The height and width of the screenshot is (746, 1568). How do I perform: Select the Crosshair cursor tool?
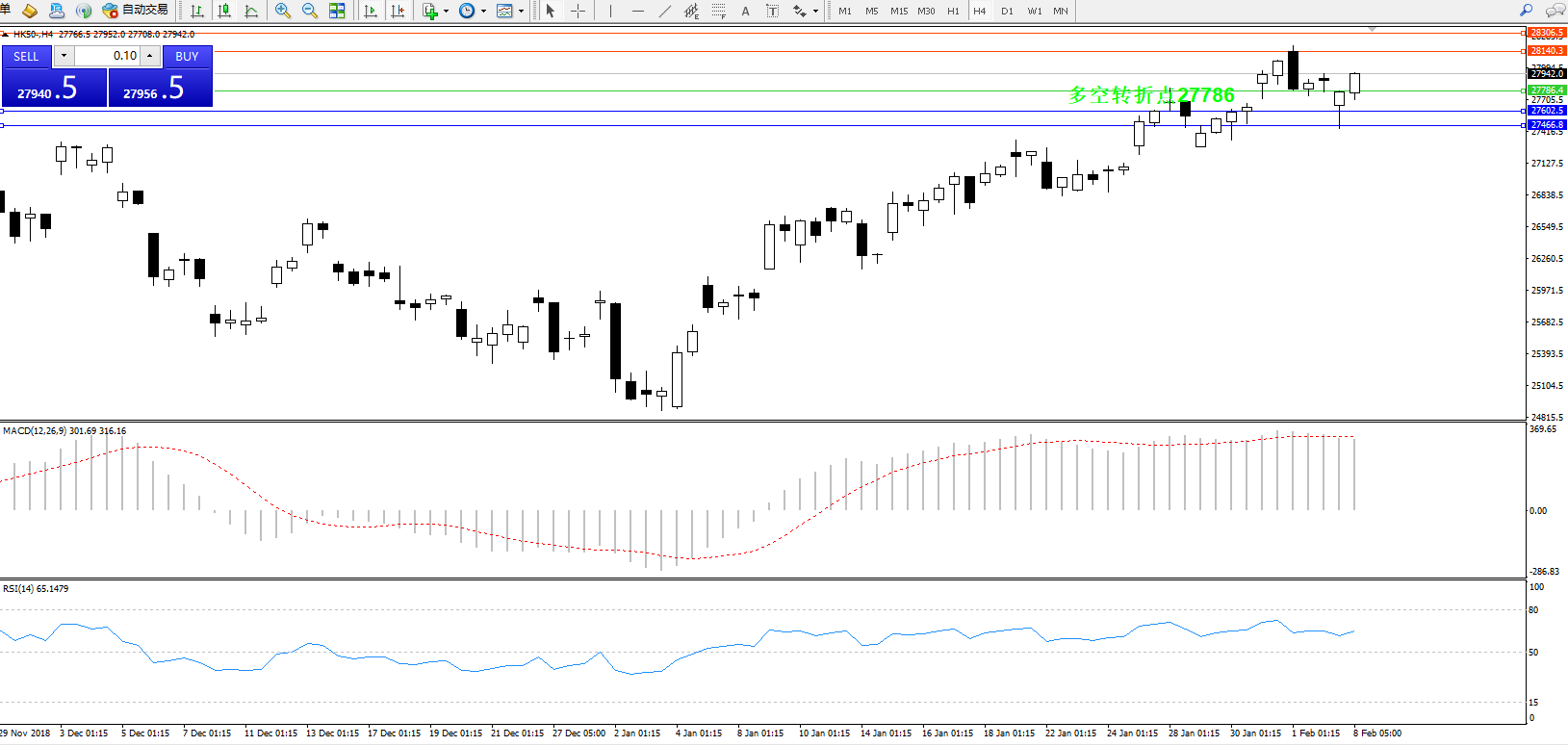[578, 11]
